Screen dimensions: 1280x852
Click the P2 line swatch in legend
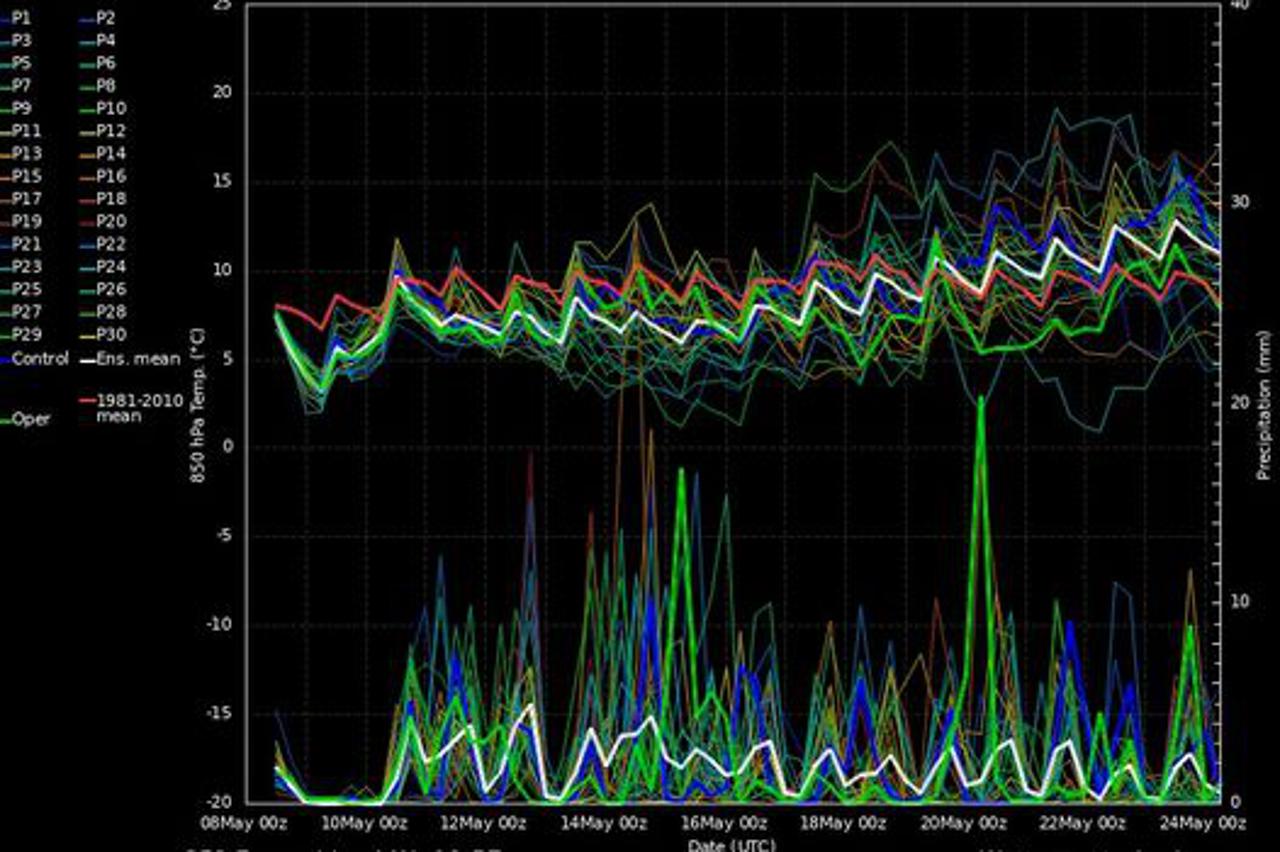[87, 18]
